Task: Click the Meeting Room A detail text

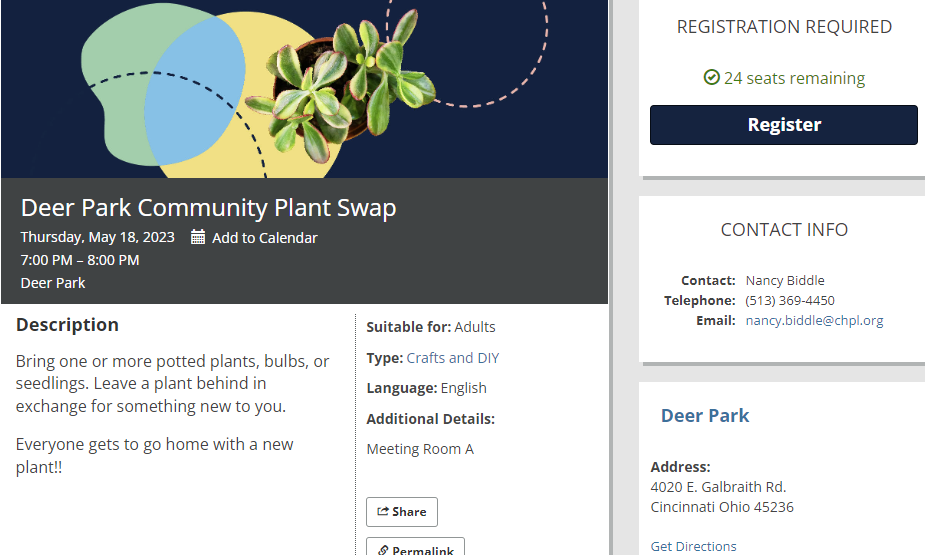Action: pos(420,449)
